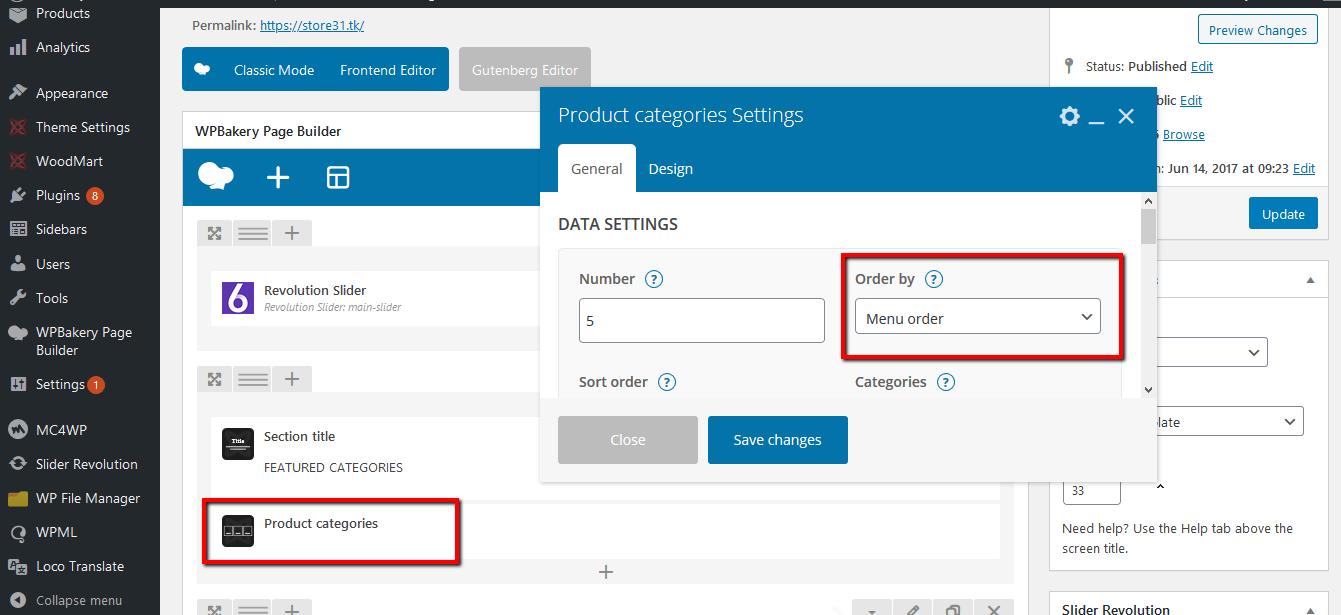
Task: Click the Tools wrench icon
Action: [x=18, y=298]
